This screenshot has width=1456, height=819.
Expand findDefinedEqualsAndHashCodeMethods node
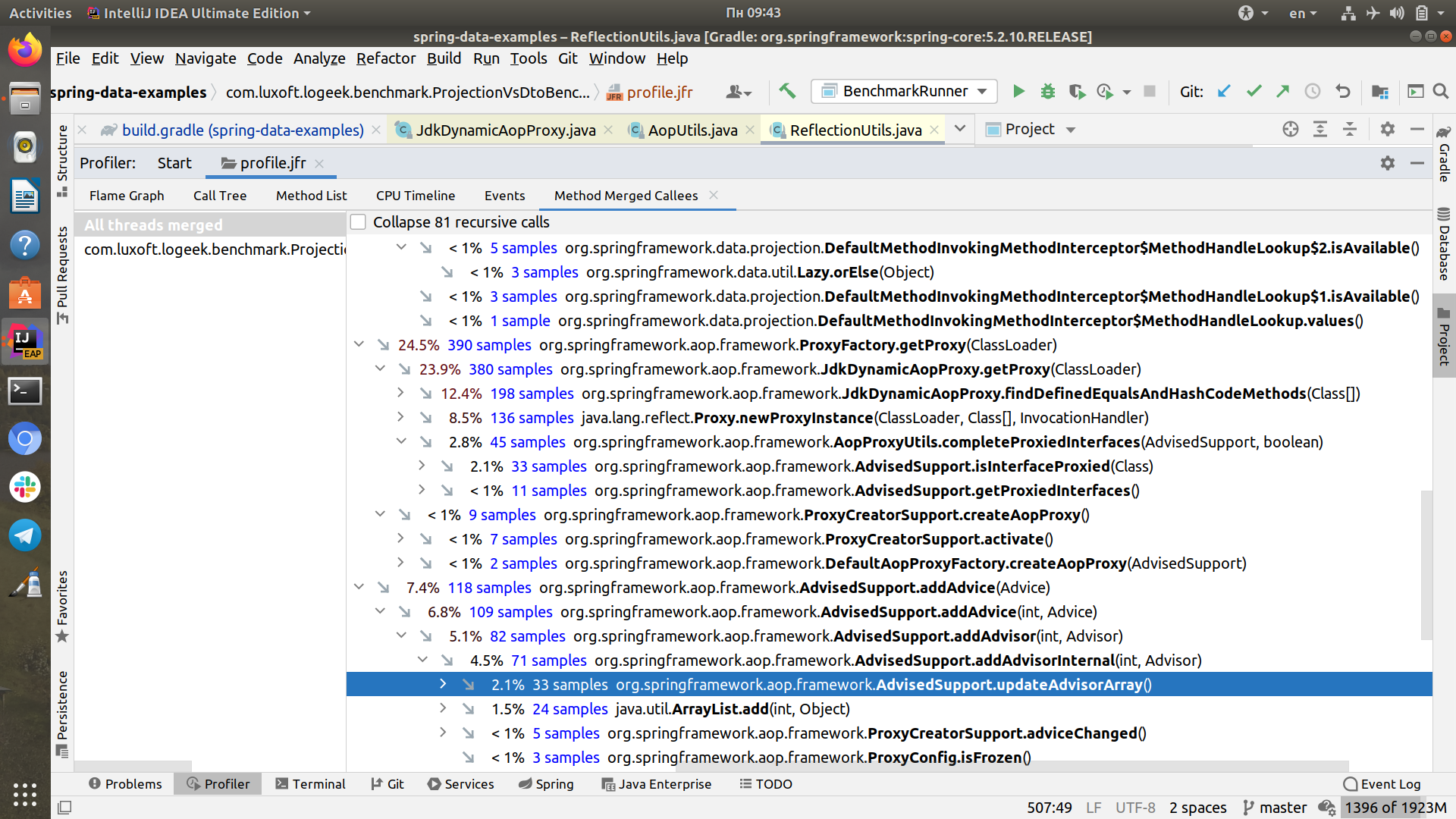[401, 393]
